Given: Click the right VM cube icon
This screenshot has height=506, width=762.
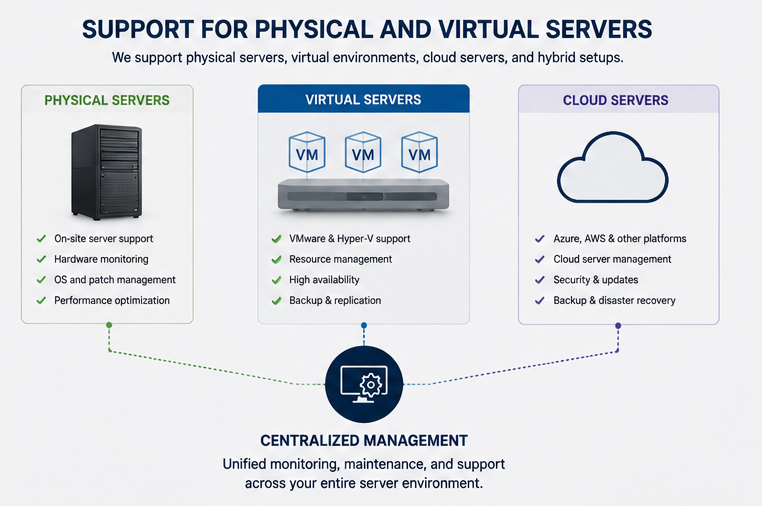Looking at the screenshot, I should [419, 152].
